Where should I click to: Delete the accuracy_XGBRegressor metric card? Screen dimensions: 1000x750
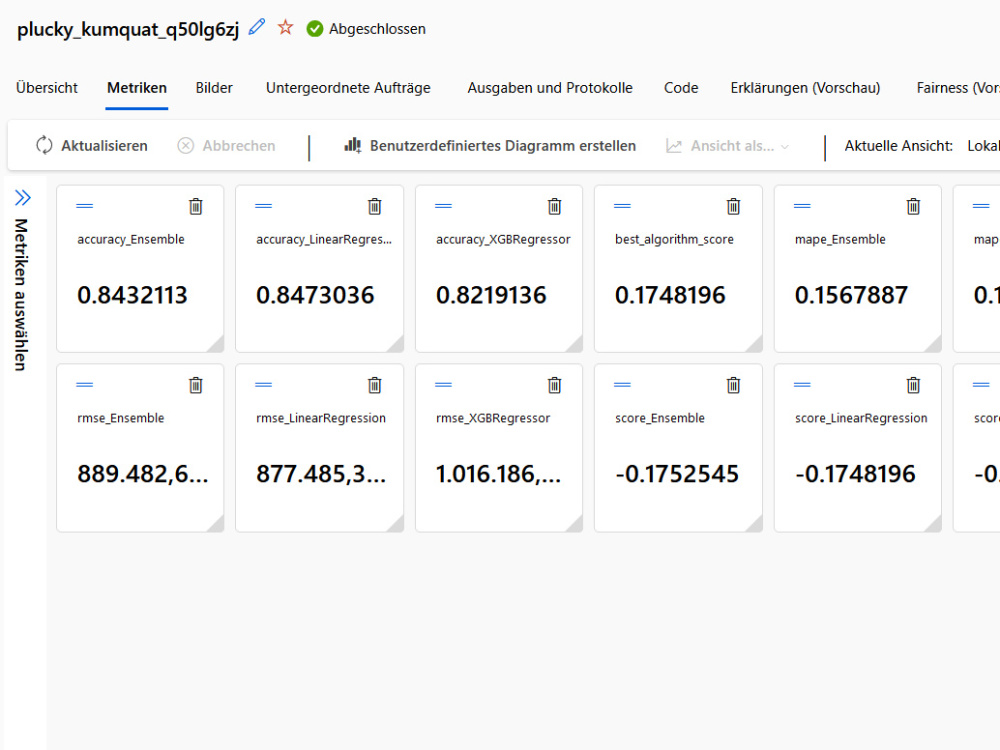(x=555, y=206)
